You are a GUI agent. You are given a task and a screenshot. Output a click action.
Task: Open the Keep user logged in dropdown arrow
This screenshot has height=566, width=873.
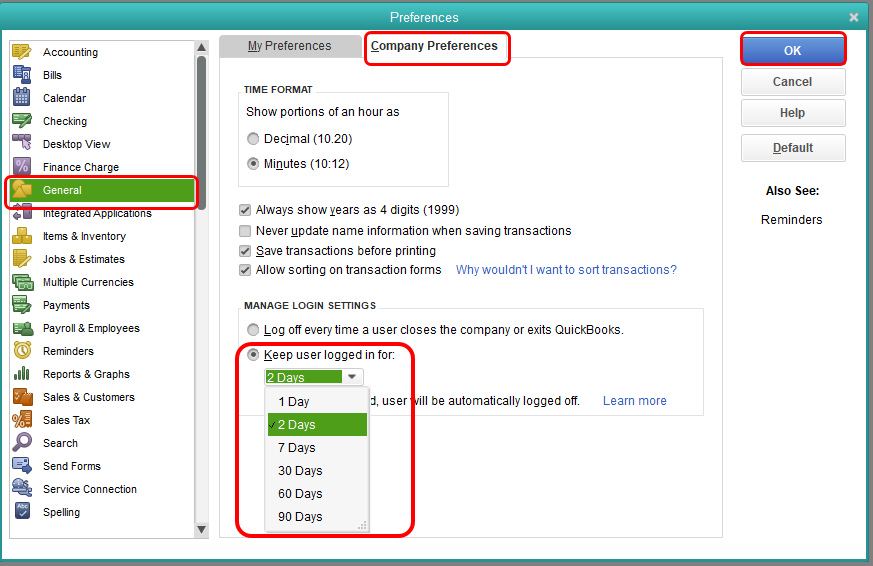(352, 377)
